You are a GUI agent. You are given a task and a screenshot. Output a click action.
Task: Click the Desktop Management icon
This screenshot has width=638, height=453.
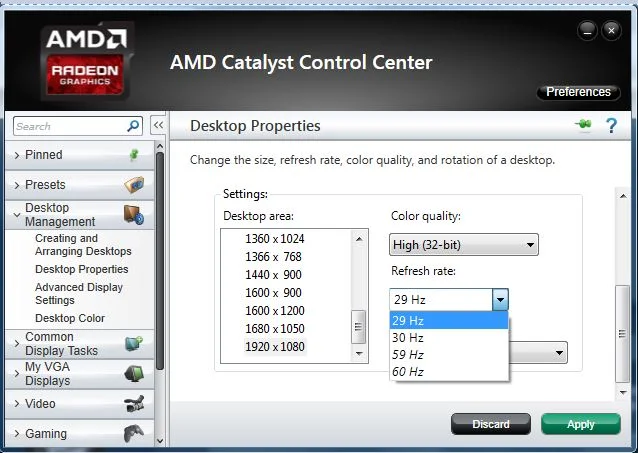pos(134,214)
